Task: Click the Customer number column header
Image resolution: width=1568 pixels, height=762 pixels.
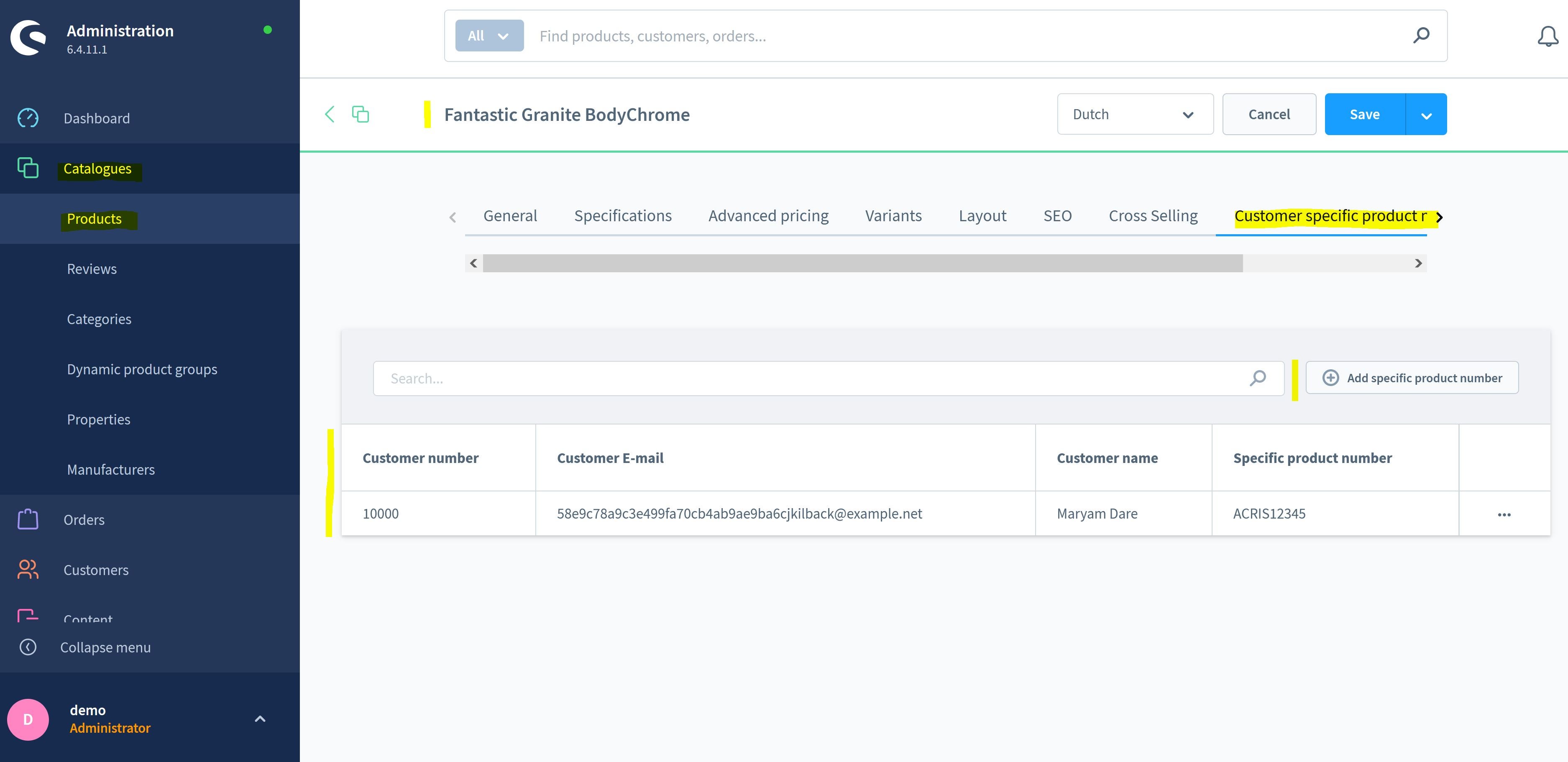Action: 439,458
